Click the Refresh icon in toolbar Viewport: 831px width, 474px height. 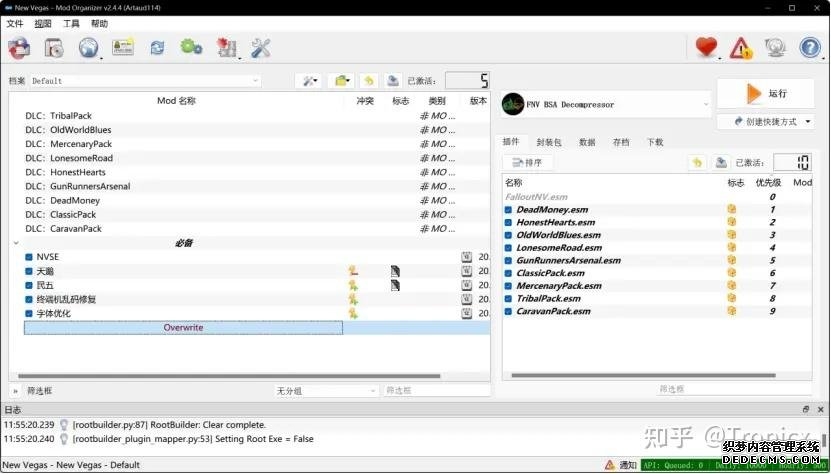click(157, 47)
